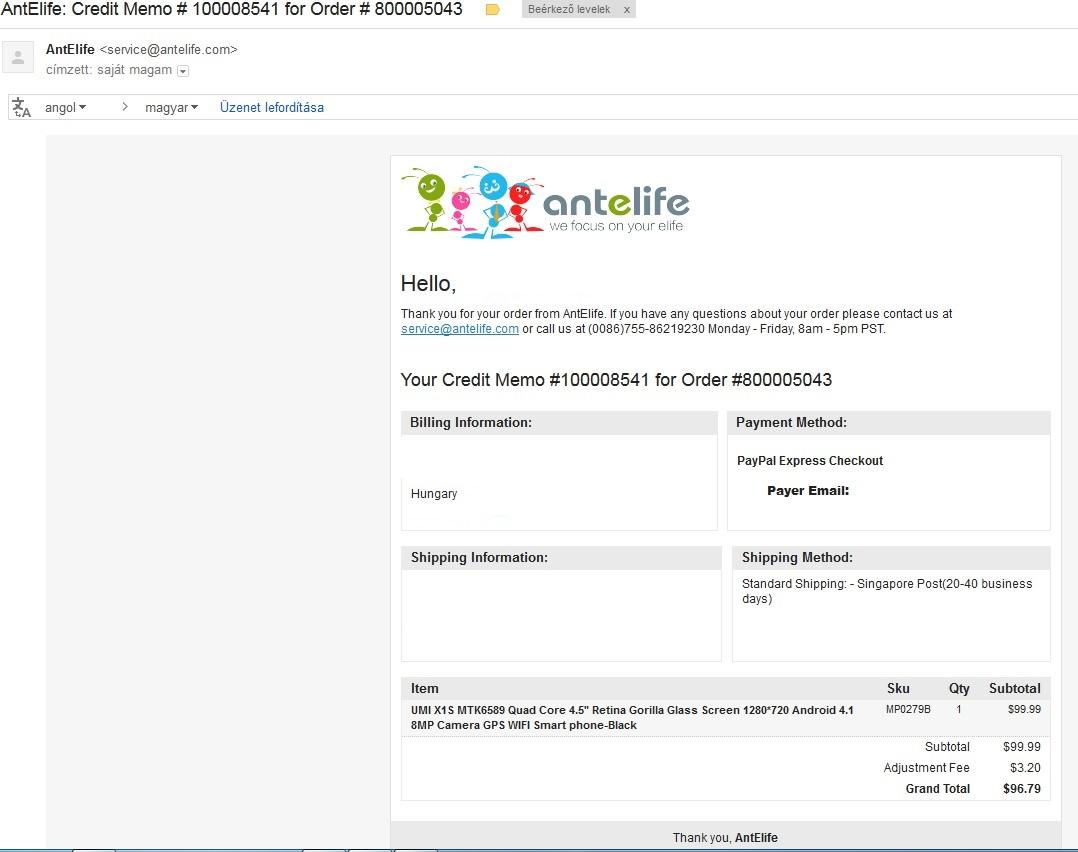This screenshot has height=852, width=1078.
Task: Click the Qty column header
Action: click(959, 688)
